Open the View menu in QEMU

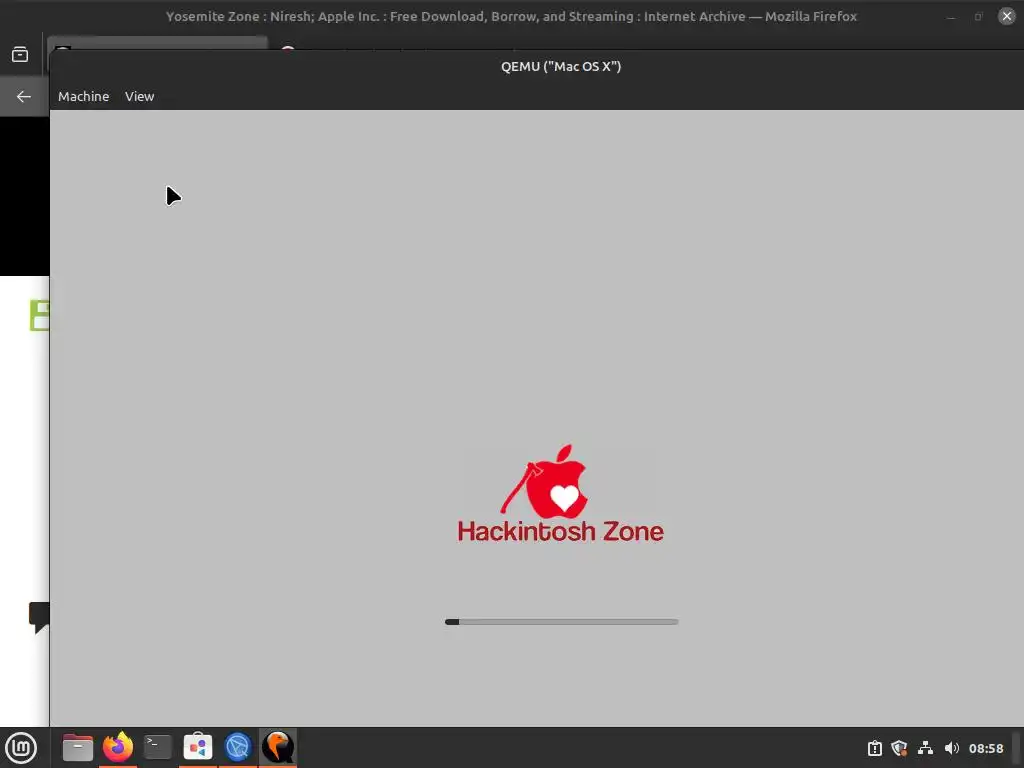pyautogui.click(x=139, y=97)
